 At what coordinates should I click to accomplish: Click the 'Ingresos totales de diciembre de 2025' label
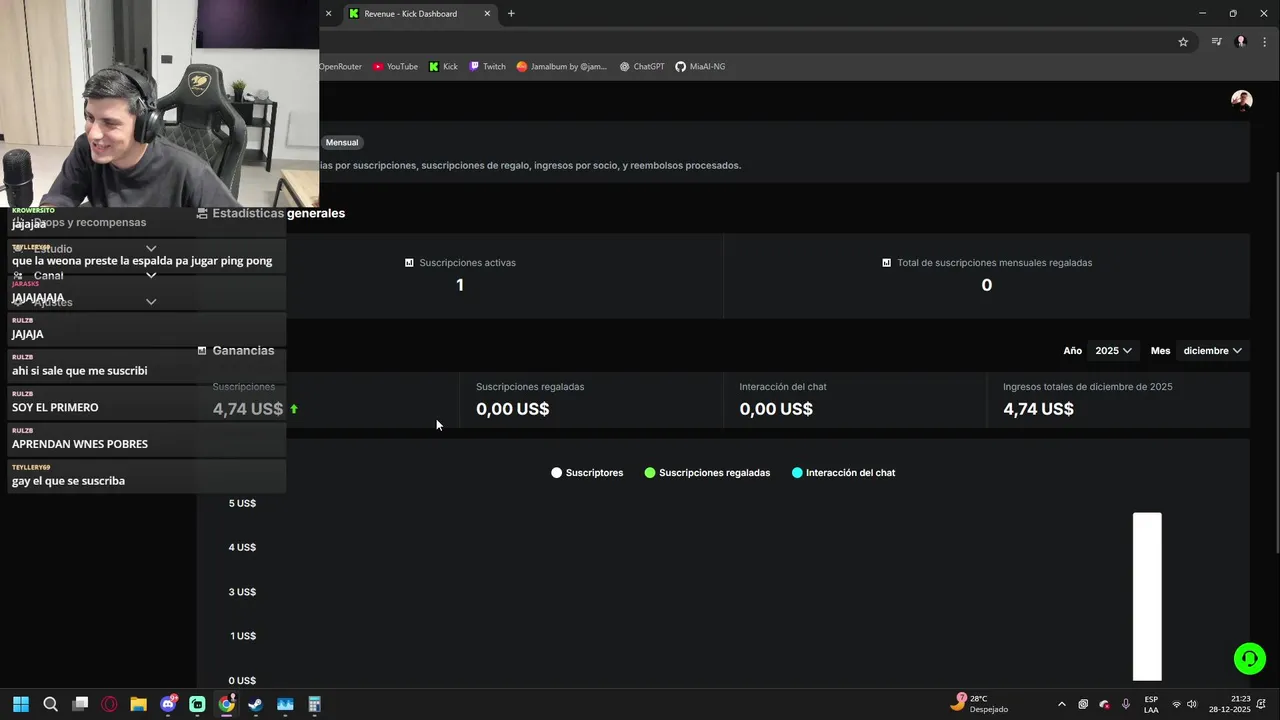click(x=1088, y=387)
